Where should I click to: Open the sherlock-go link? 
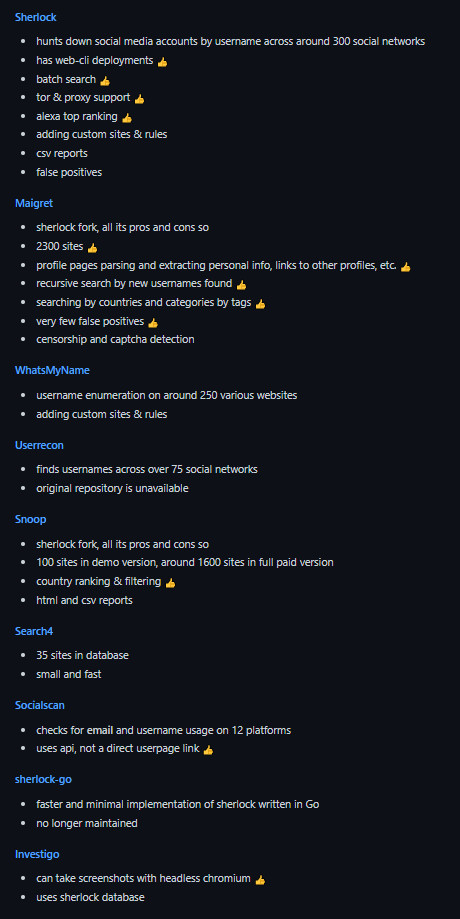coord(43,780)
